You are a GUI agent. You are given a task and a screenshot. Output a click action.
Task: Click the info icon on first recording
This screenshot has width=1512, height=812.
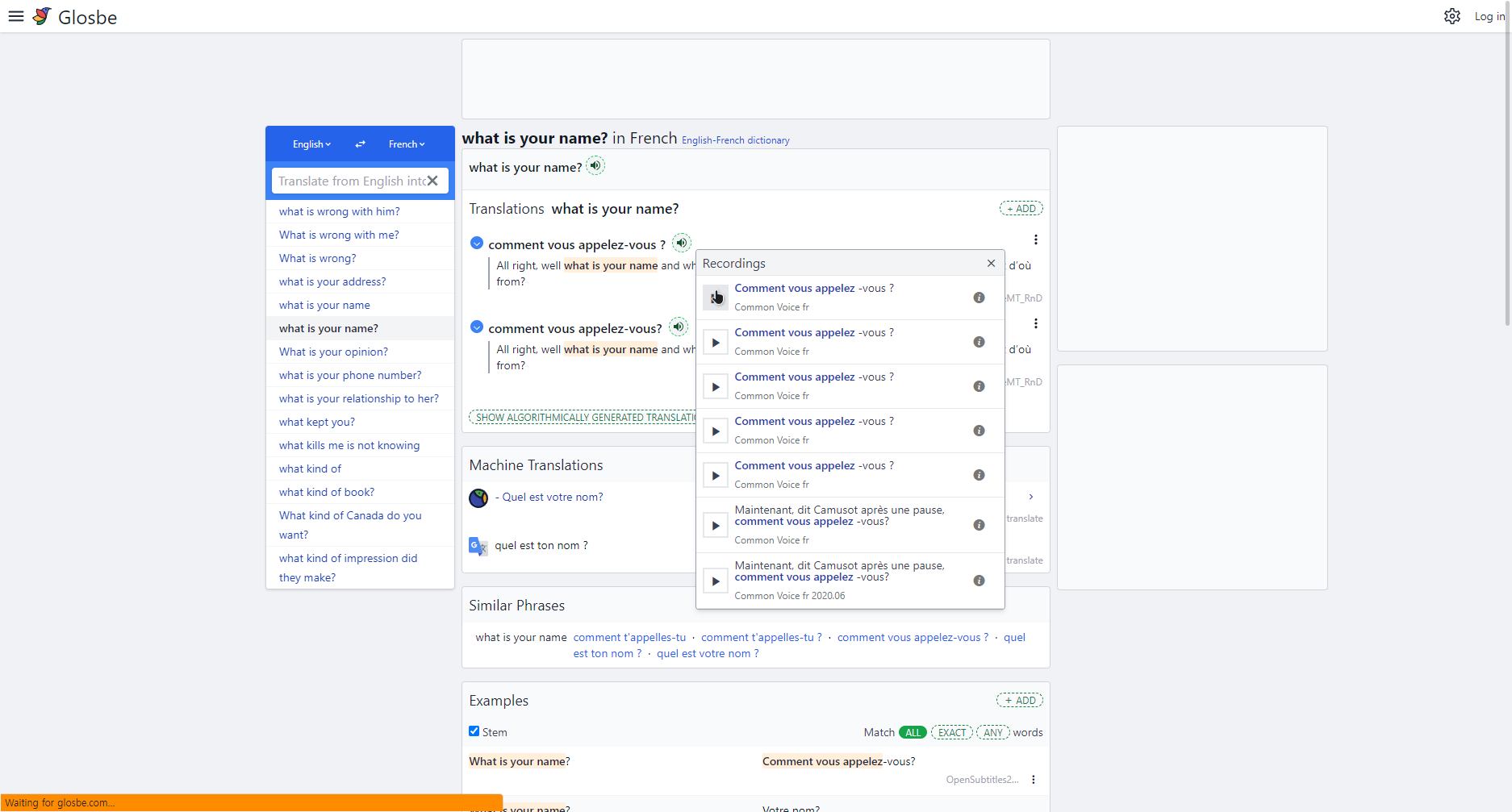click(979, 298)
